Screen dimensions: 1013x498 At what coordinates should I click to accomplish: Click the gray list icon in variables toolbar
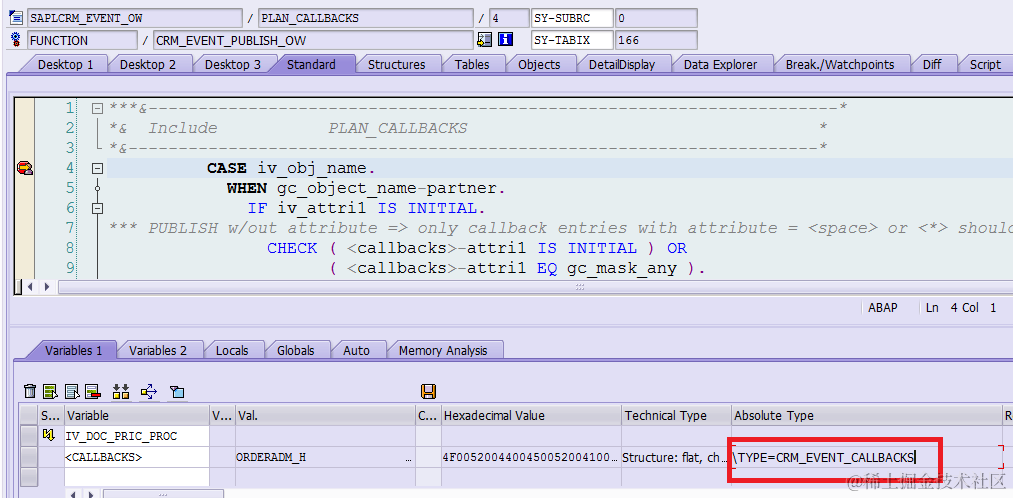pos(72,391)
